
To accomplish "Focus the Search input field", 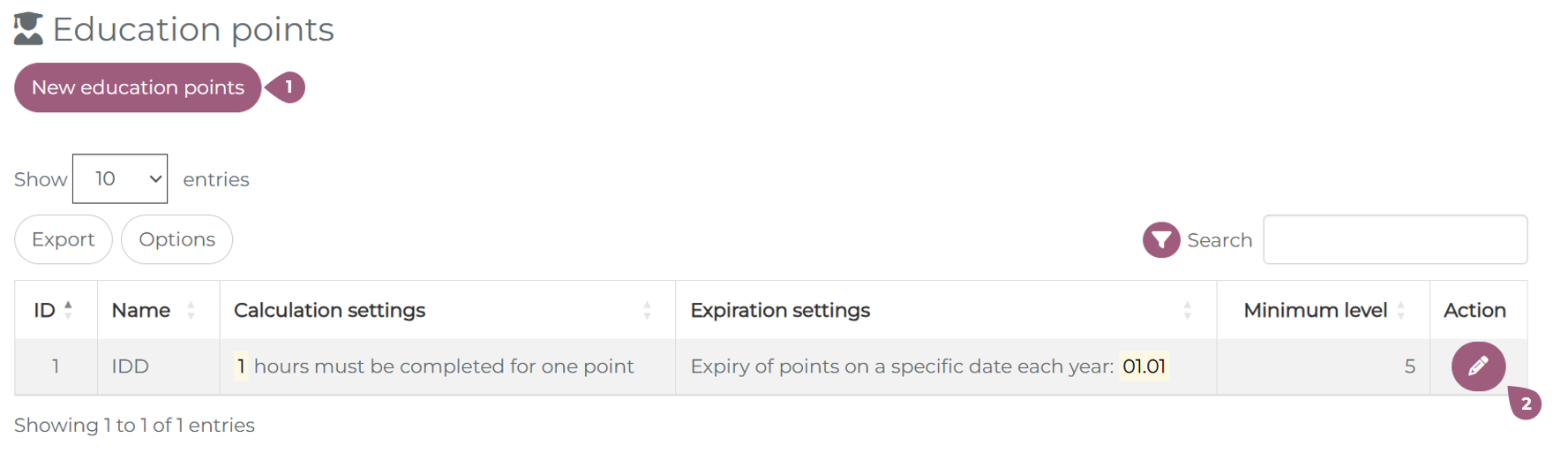I will point(1394,240).
